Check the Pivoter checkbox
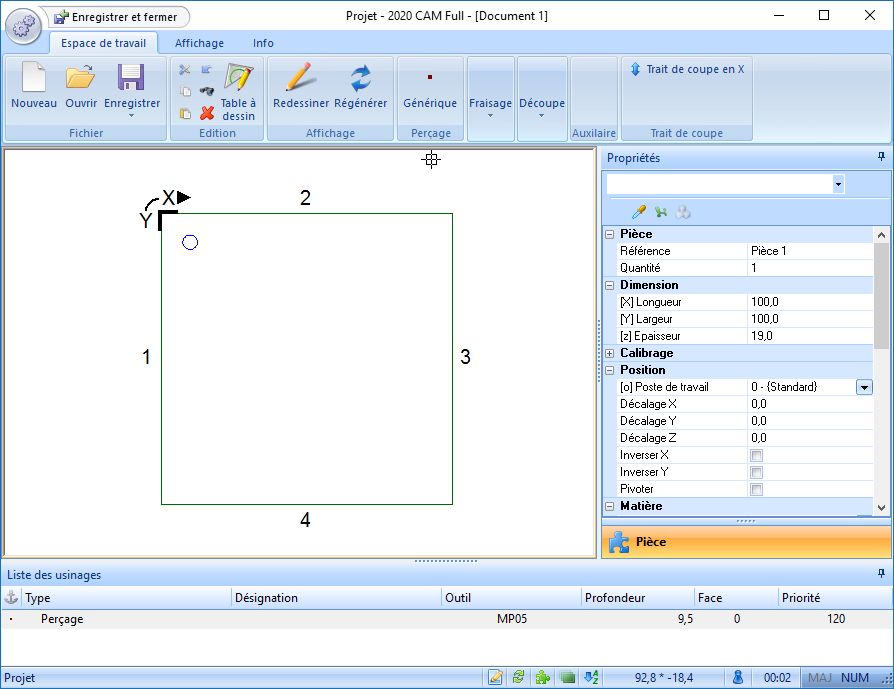 [x=757, y=490]
